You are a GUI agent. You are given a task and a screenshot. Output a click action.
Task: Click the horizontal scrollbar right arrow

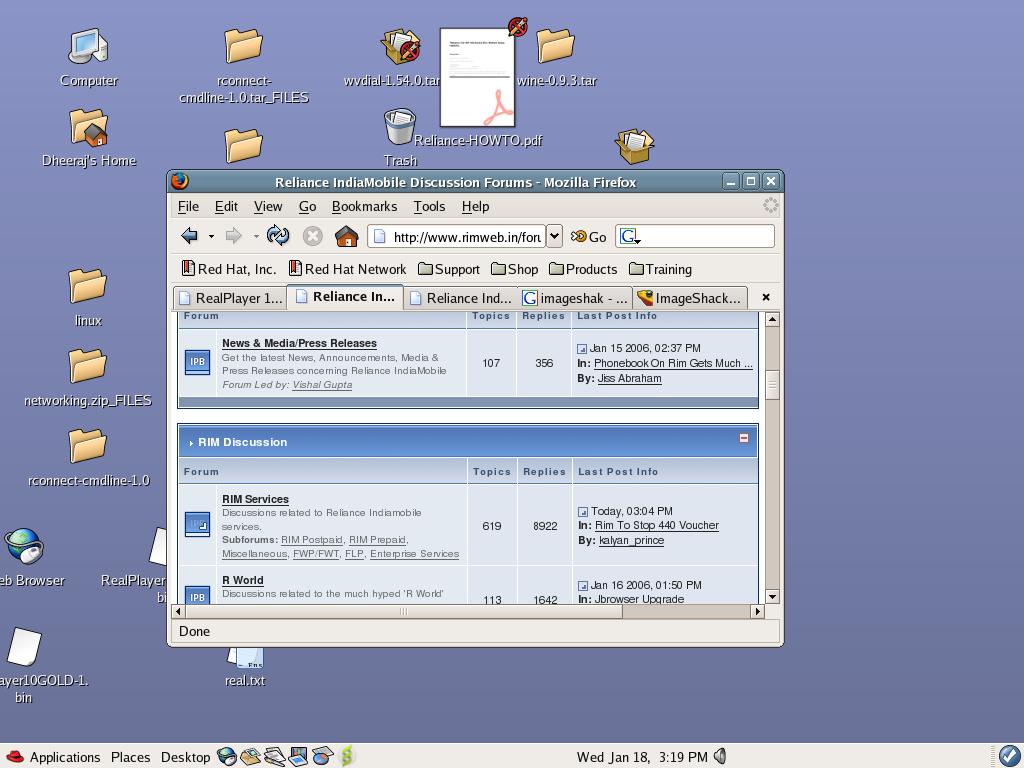[x=757, y=611]
